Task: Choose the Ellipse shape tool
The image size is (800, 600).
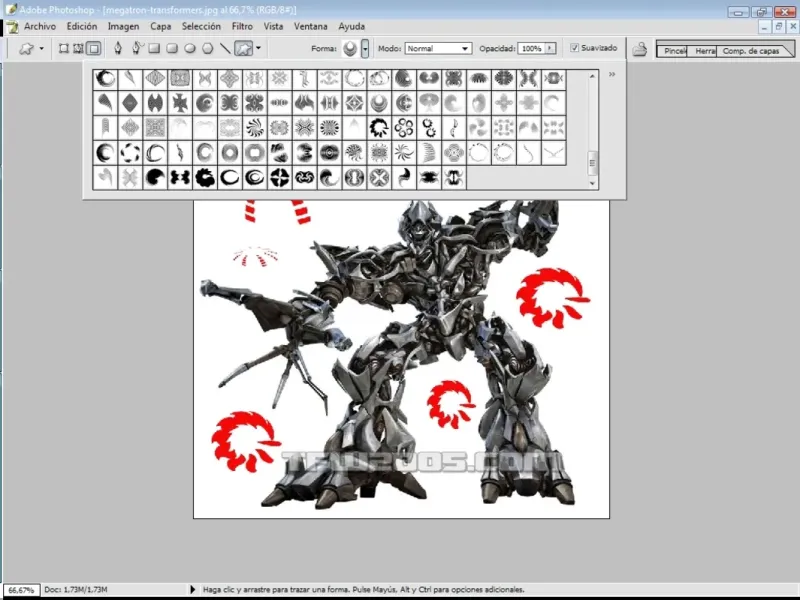Action: (190, 48)
